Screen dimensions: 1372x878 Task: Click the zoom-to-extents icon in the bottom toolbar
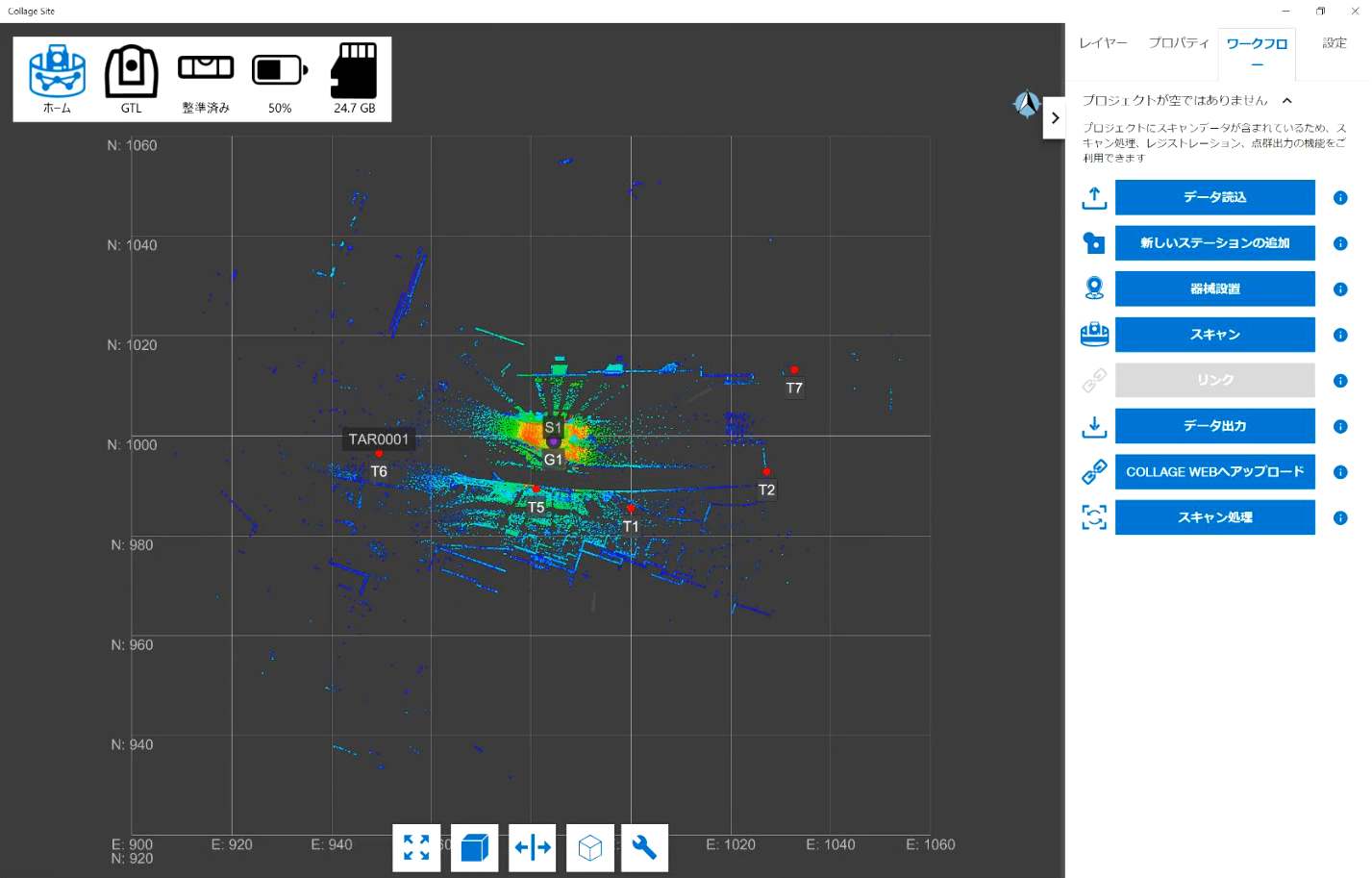click(416, 847)
